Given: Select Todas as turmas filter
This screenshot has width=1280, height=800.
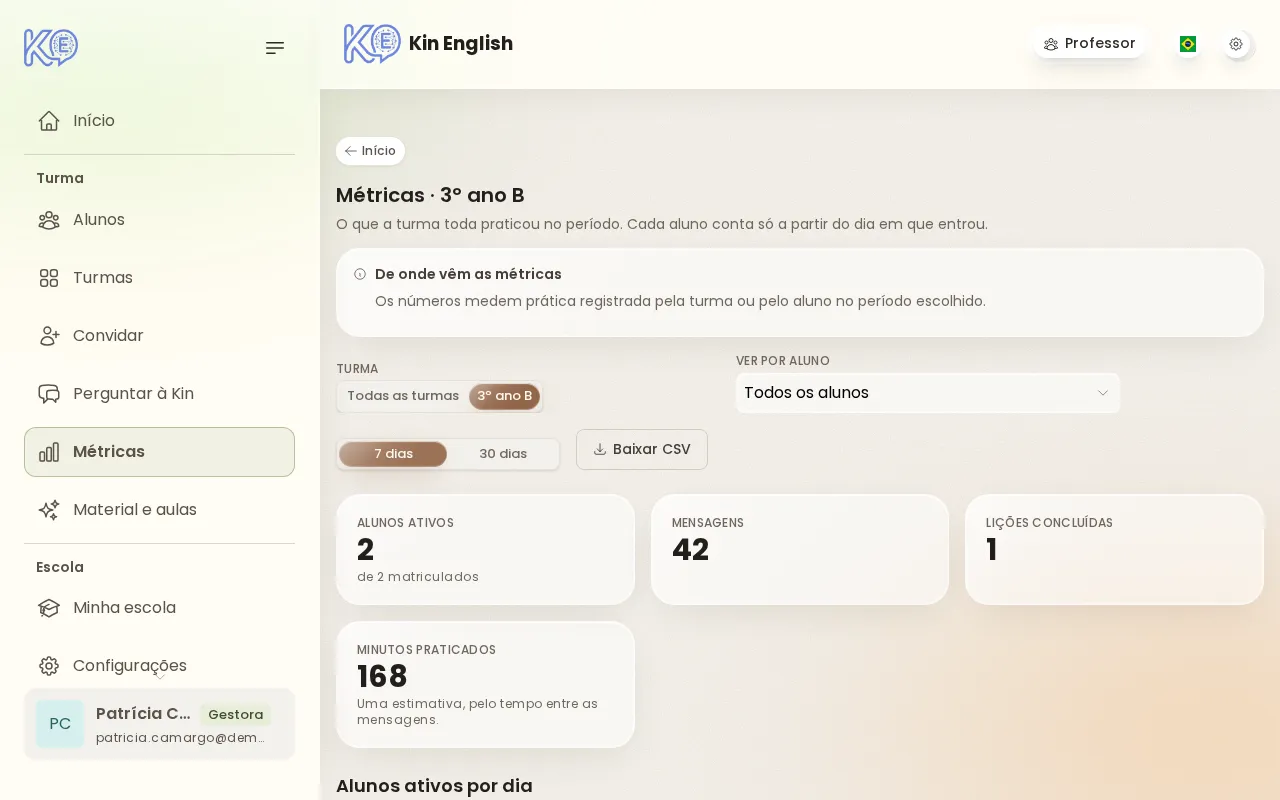Looking at the screenshot, I should pyautogui.click(x=403, y=396).
